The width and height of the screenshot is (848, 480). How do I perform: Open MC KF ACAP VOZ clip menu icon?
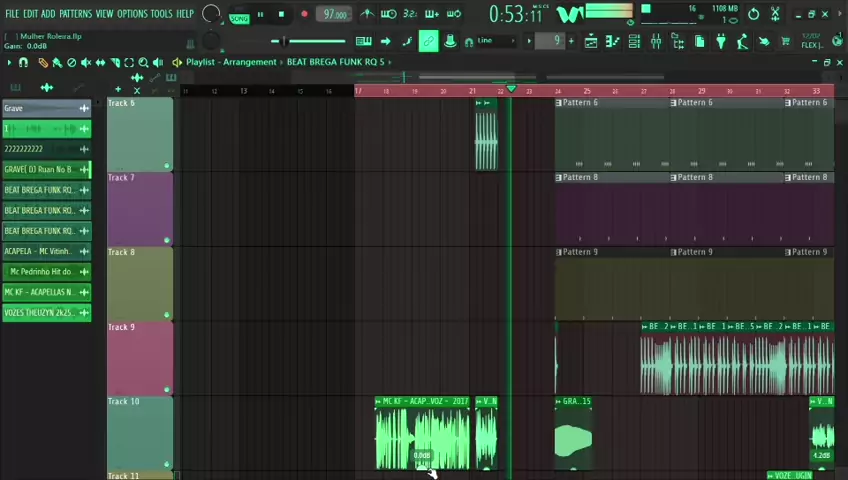tap(378, 402)
